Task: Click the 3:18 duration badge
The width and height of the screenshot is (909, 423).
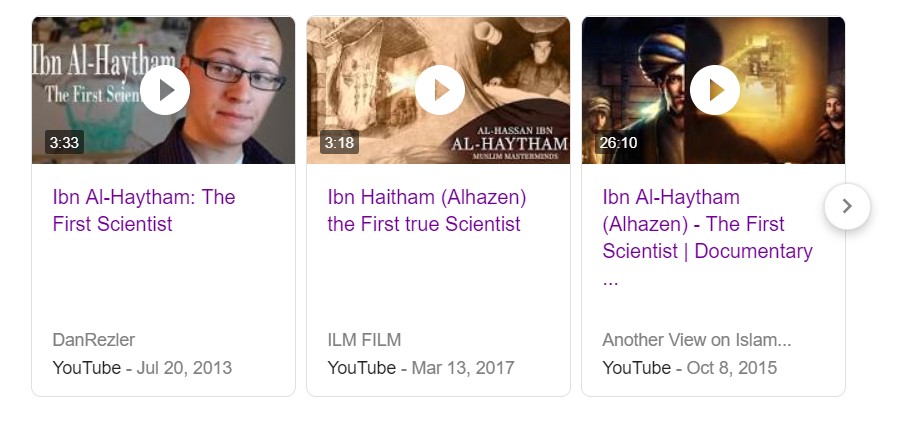Action: (339, 142)
